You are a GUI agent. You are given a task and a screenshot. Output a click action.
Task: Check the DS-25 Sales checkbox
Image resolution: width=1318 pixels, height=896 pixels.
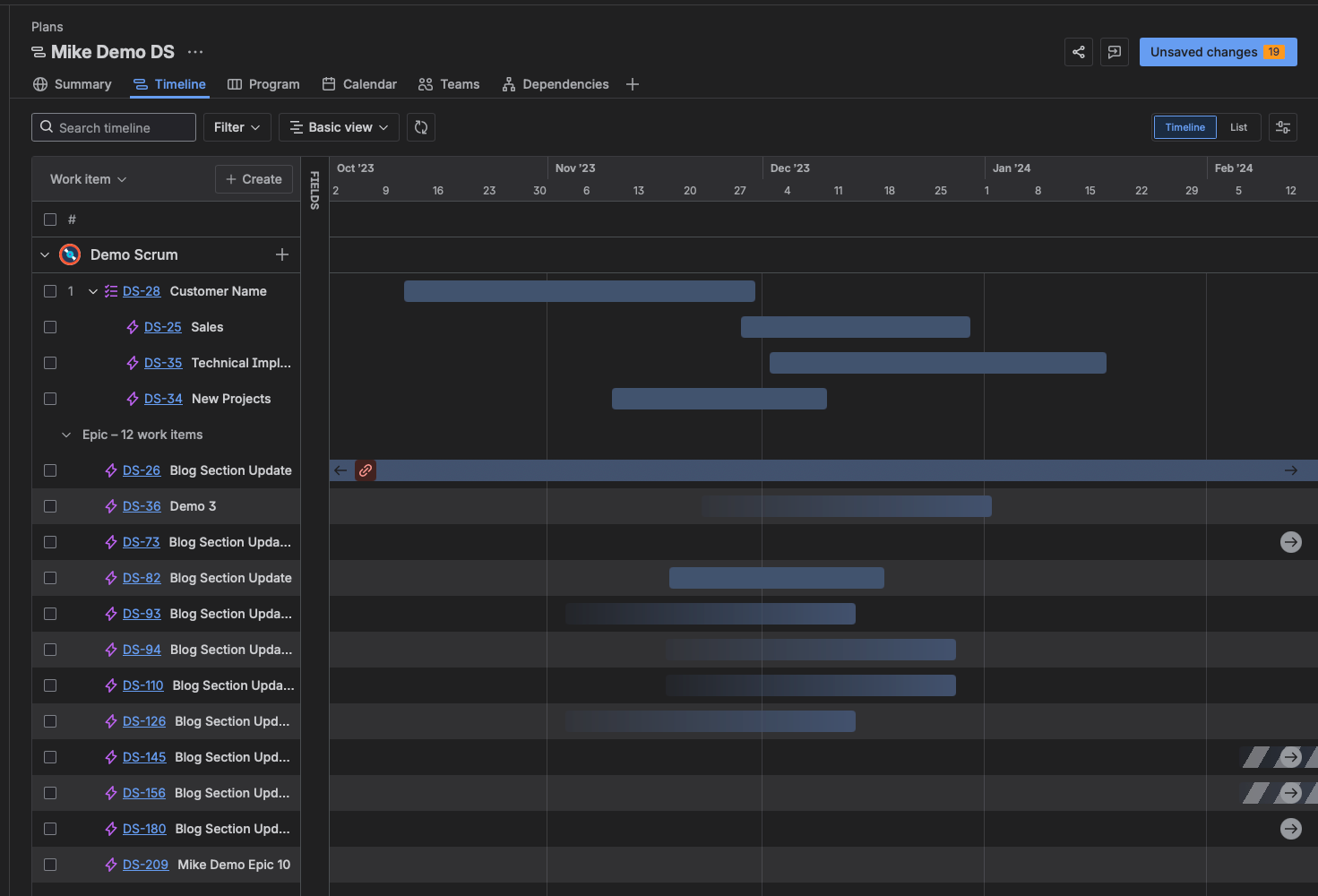(x=50, y=327)
